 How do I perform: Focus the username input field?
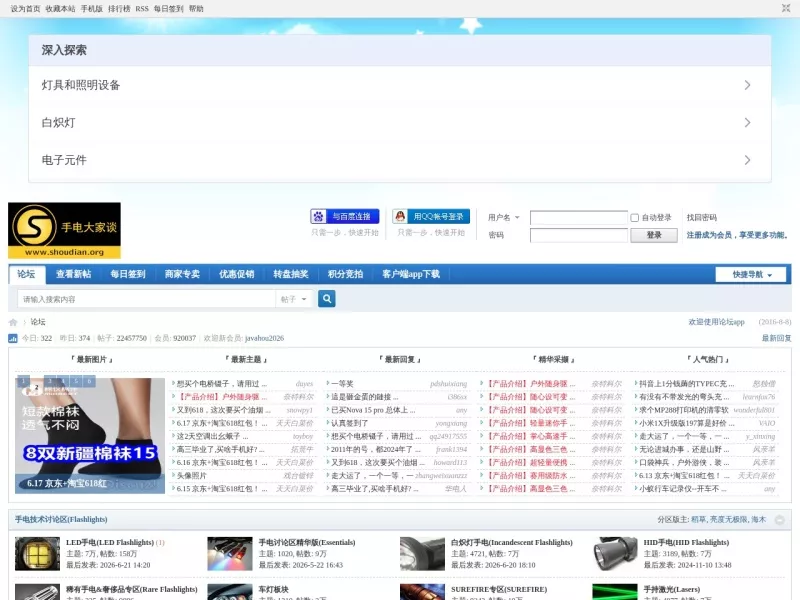pos(579,218)
